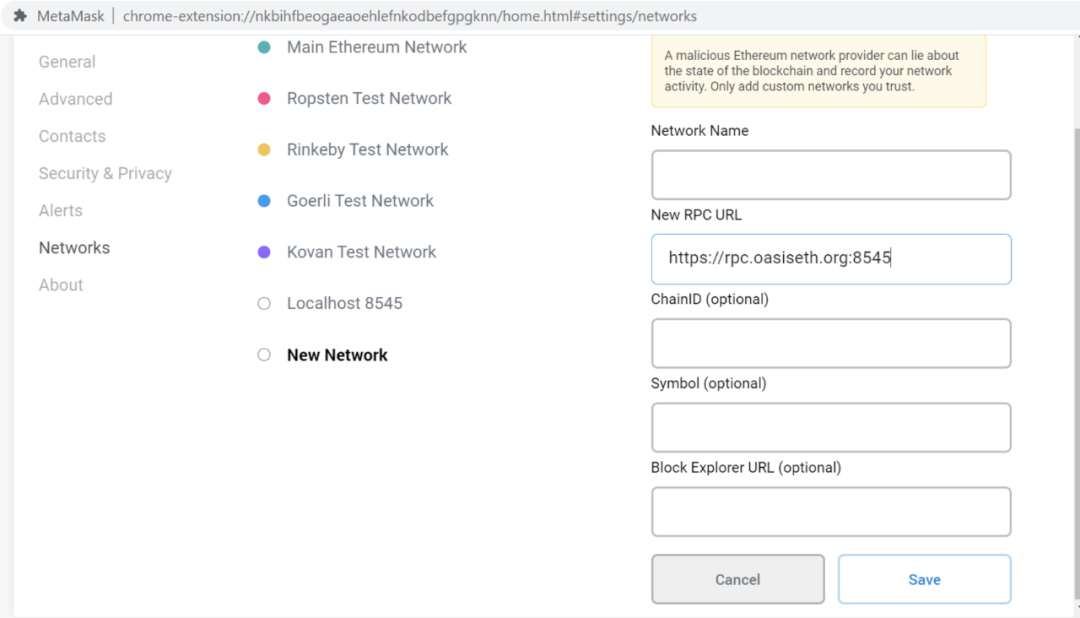
Task: Focus the Block Explorer URL field
Action: coord(831,512)
